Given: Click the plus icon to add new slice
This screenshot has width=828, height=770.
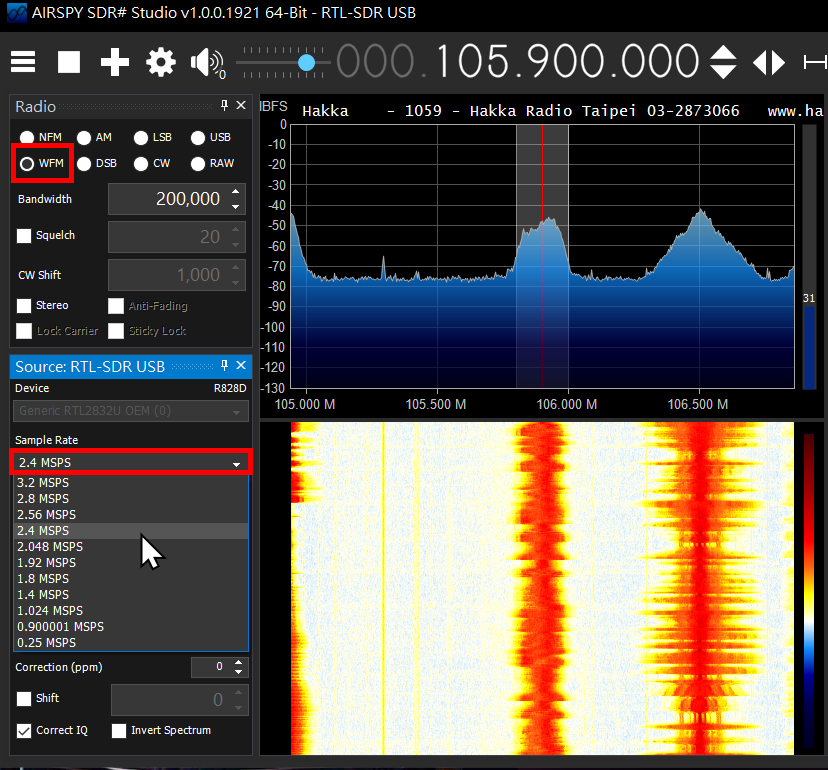Looking at the screenshot, I should click(115, 62).
